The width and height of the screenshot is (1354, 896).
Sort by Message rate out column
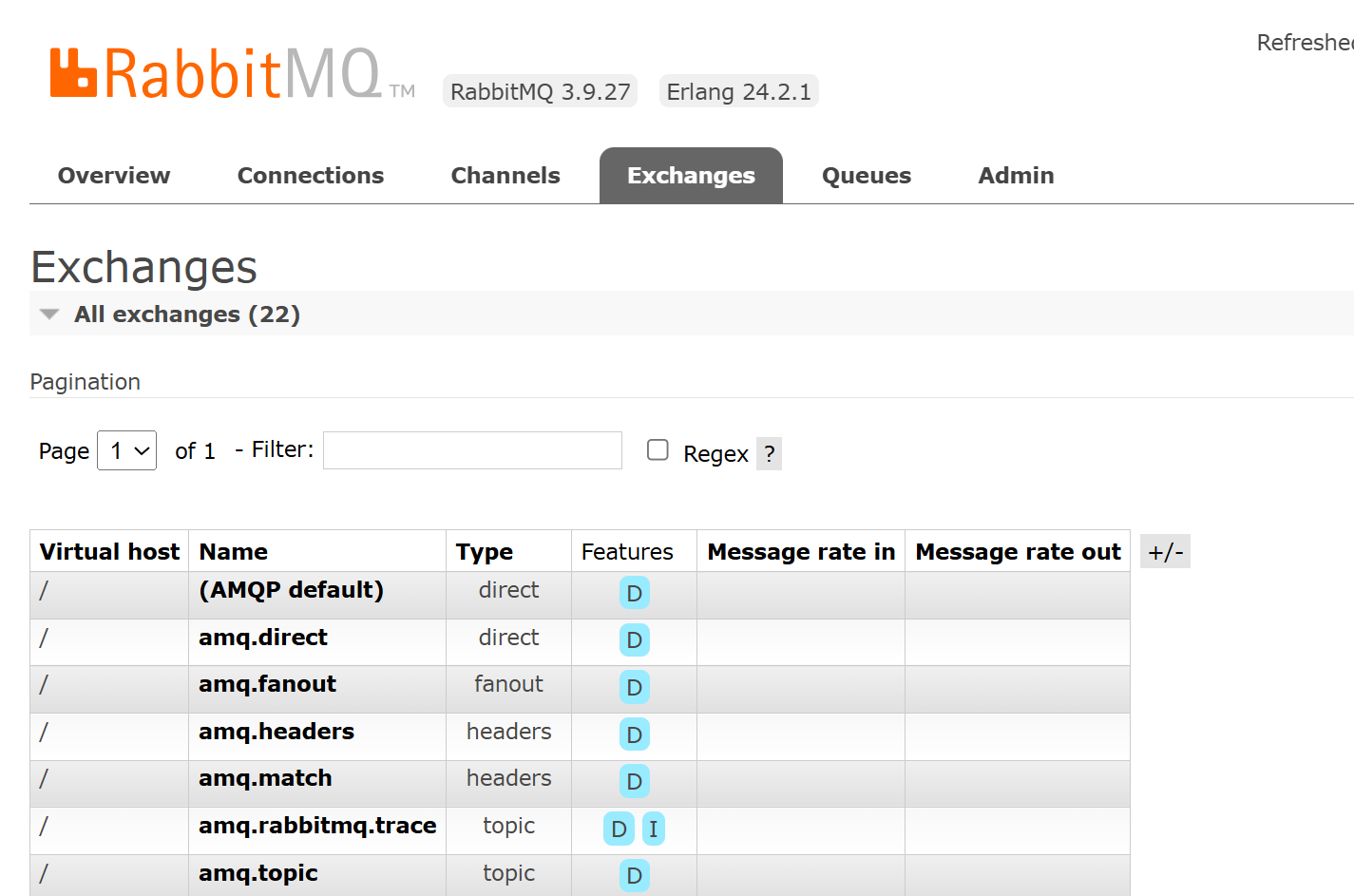pos(1018,552)
